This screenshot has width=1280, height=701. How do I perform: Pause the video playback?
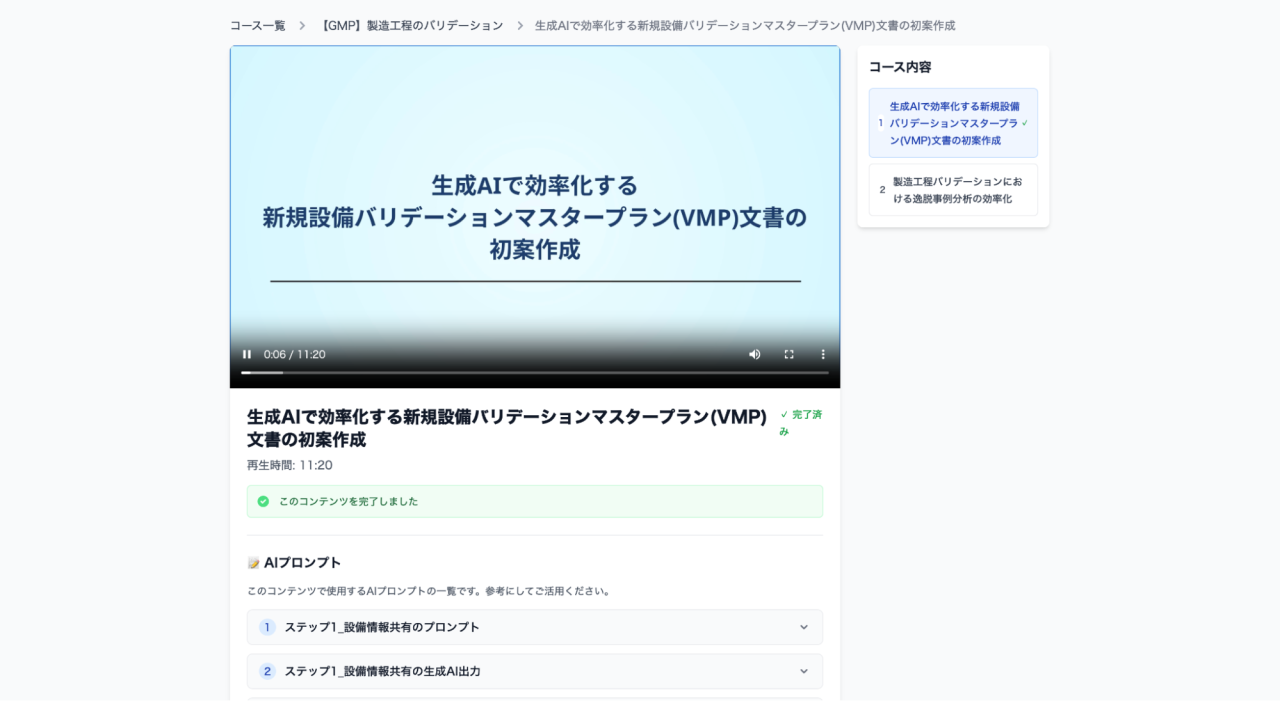[x=247, y=354]
